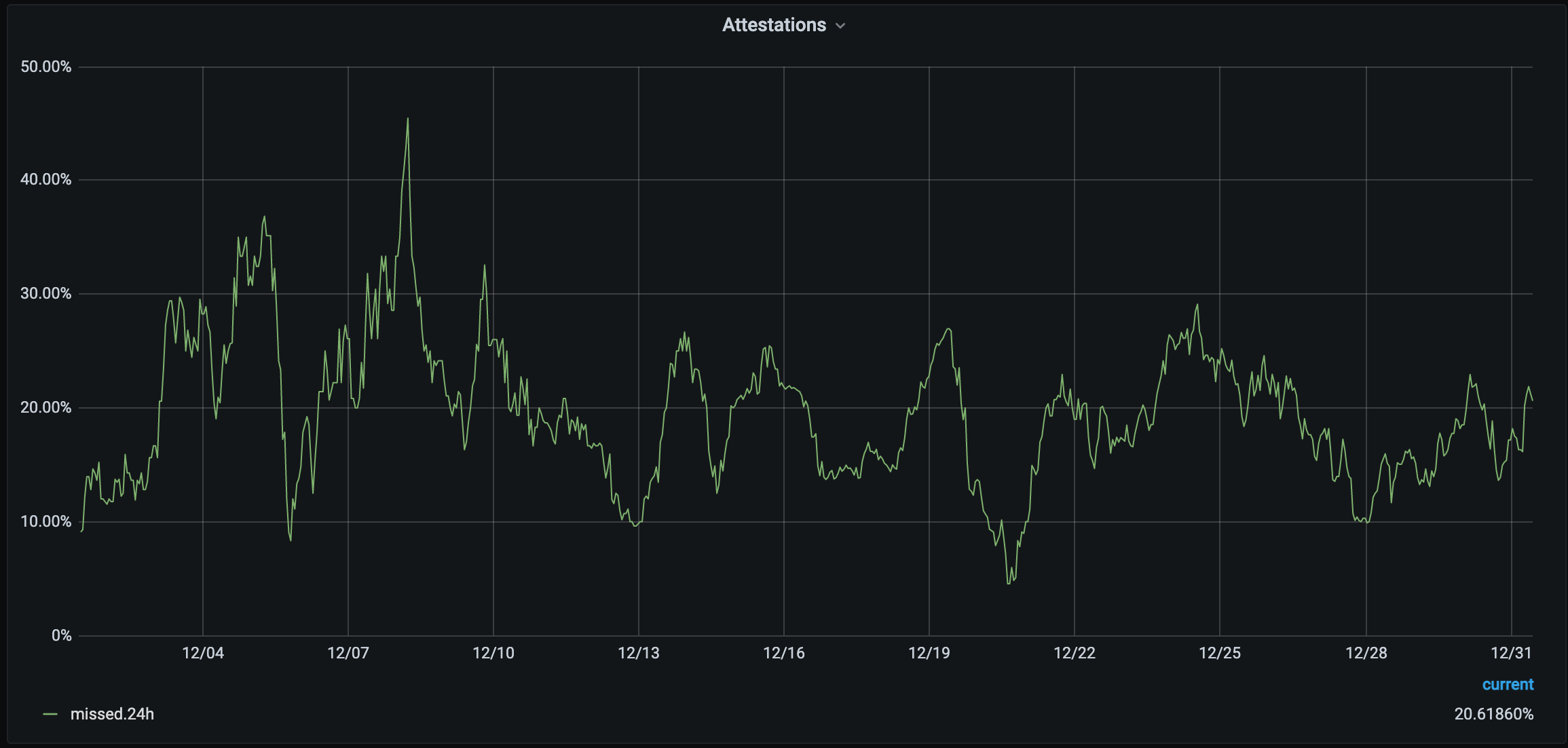Click the 50.00% y-axis label
1568x748 pixels.
click(x=45, y=67)
